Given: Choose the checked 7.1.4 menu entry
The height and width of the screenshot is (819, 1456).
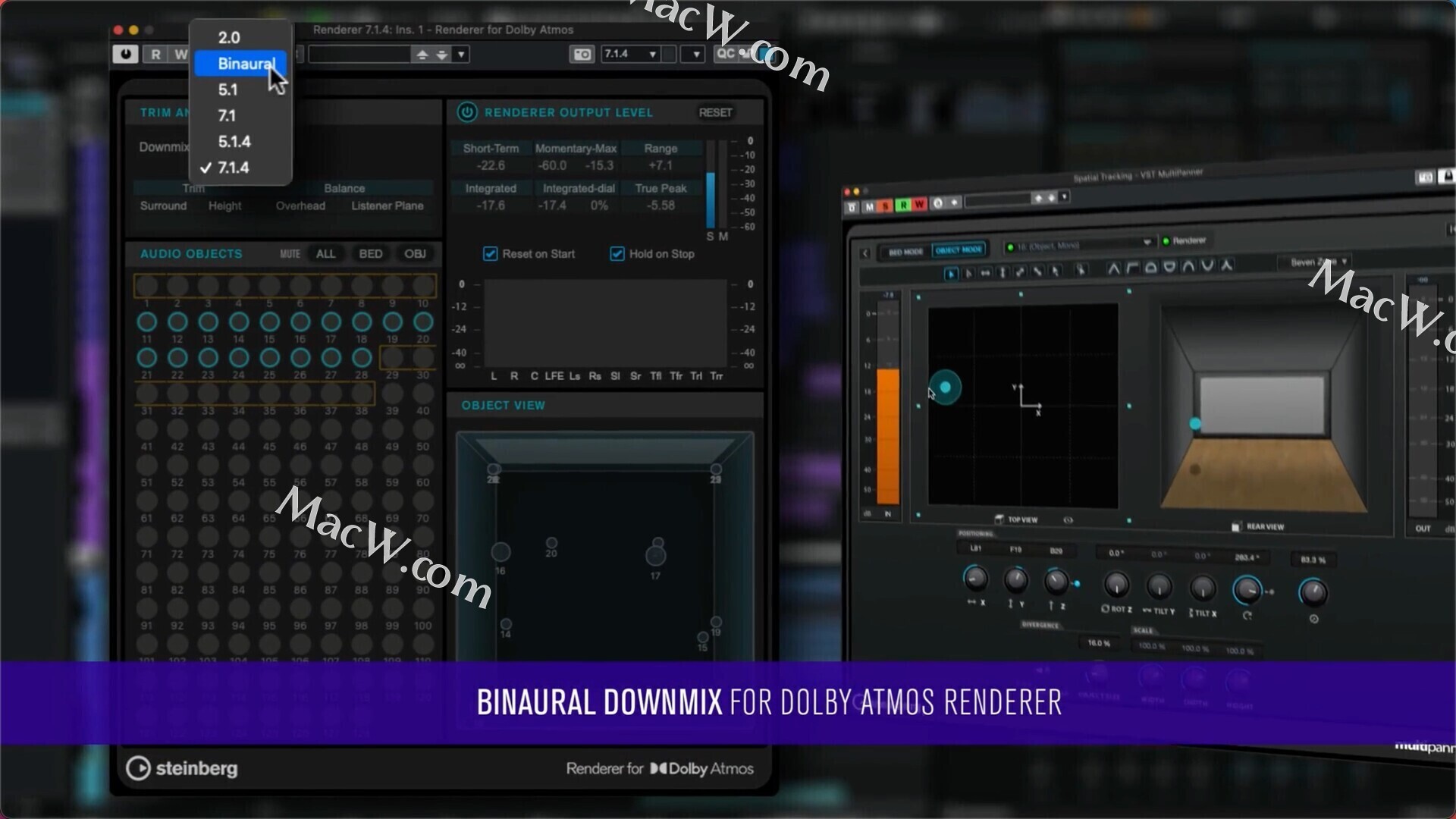Looking at the screenshot, I should point(240,168).
